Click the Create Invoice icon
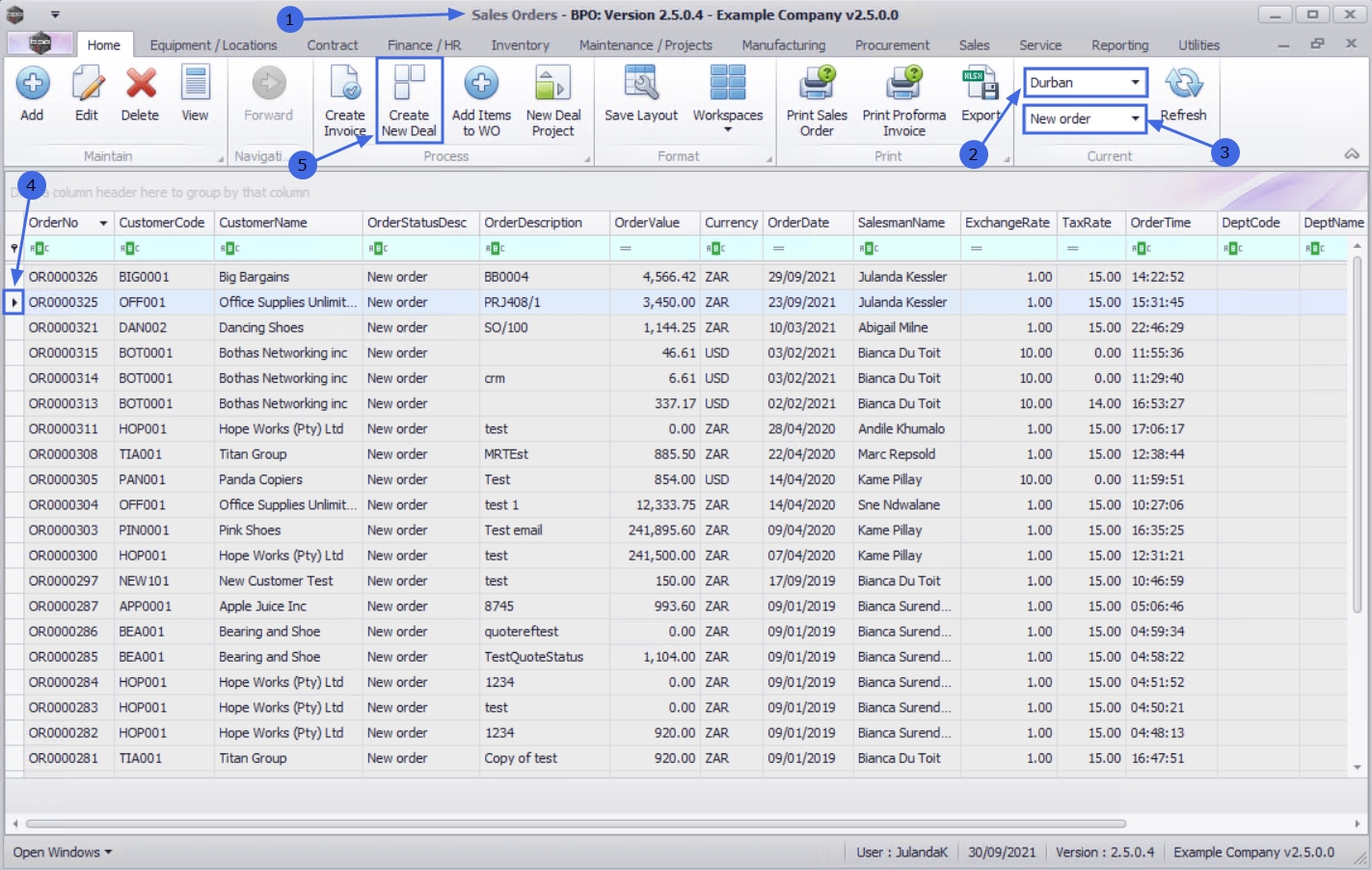This screenshot has width=1372, height=870. [344, 101]
